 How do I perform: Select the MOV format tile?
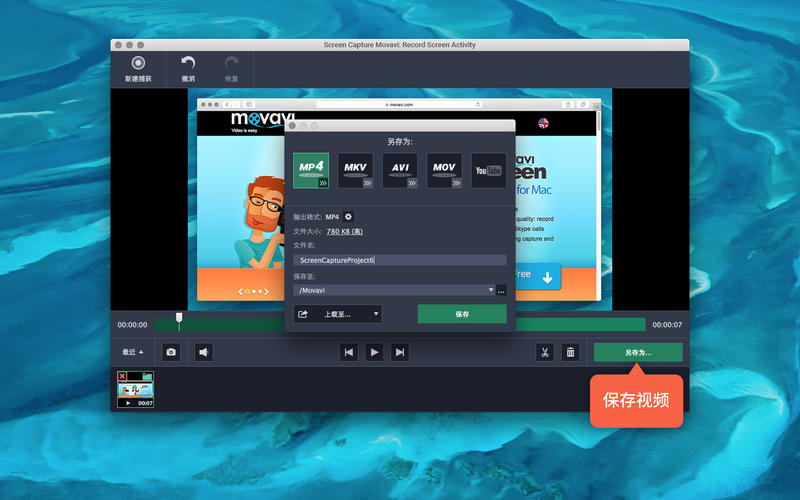pos(444,170)
